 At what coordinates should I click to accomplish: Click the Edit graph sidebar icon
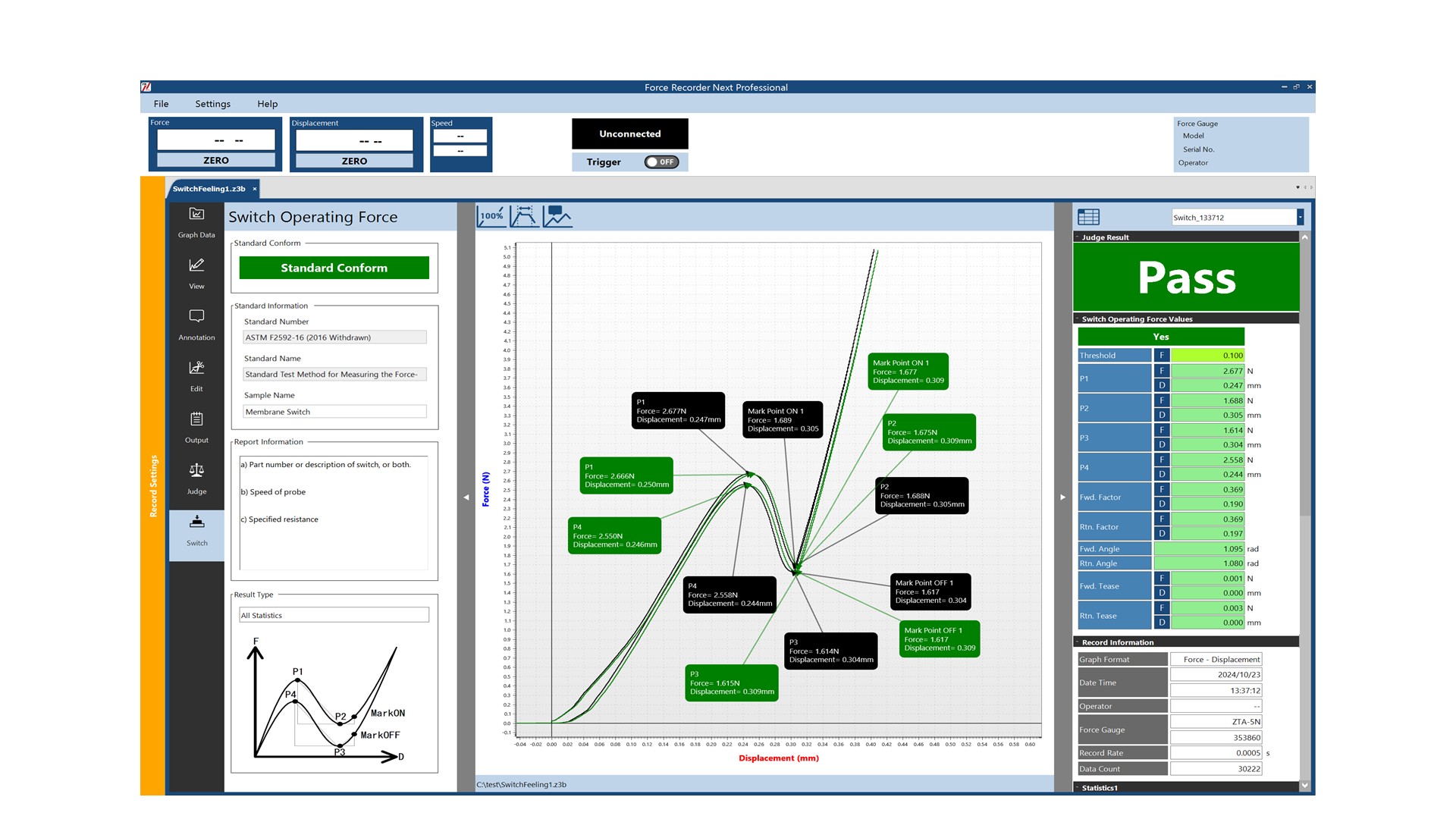click(196, 375)
